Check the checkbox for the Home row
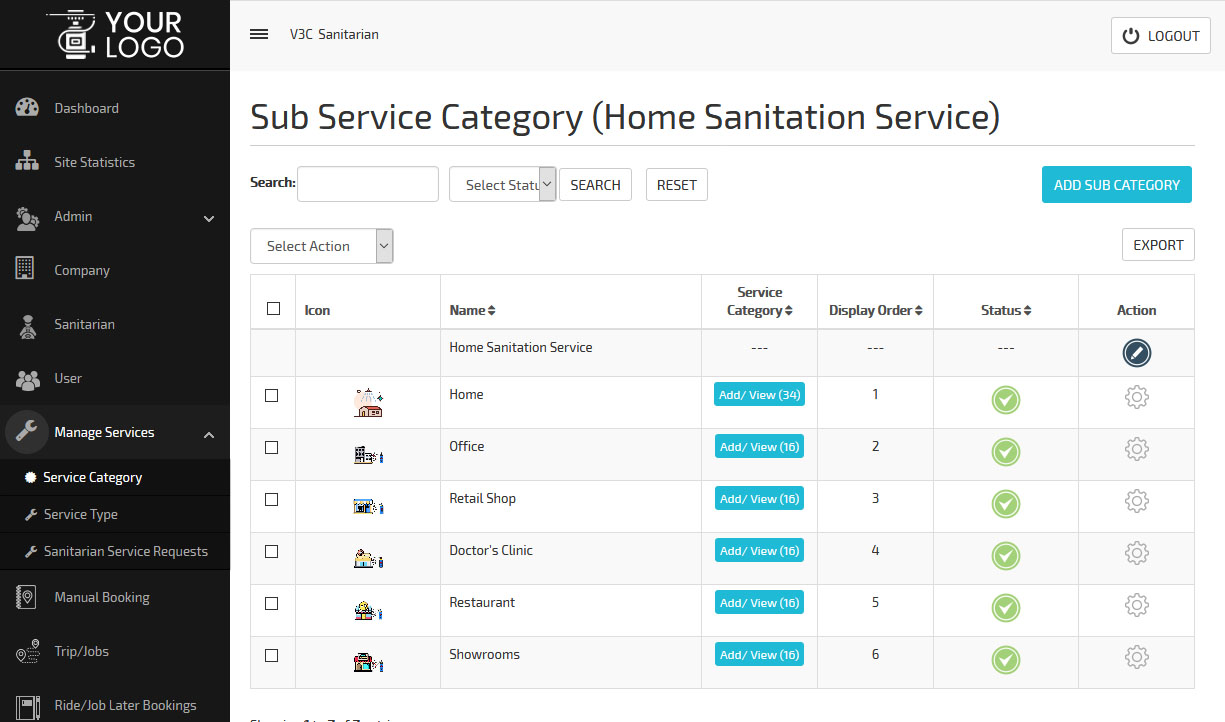This screenshot has height=722, width=1225. [271, 395]
